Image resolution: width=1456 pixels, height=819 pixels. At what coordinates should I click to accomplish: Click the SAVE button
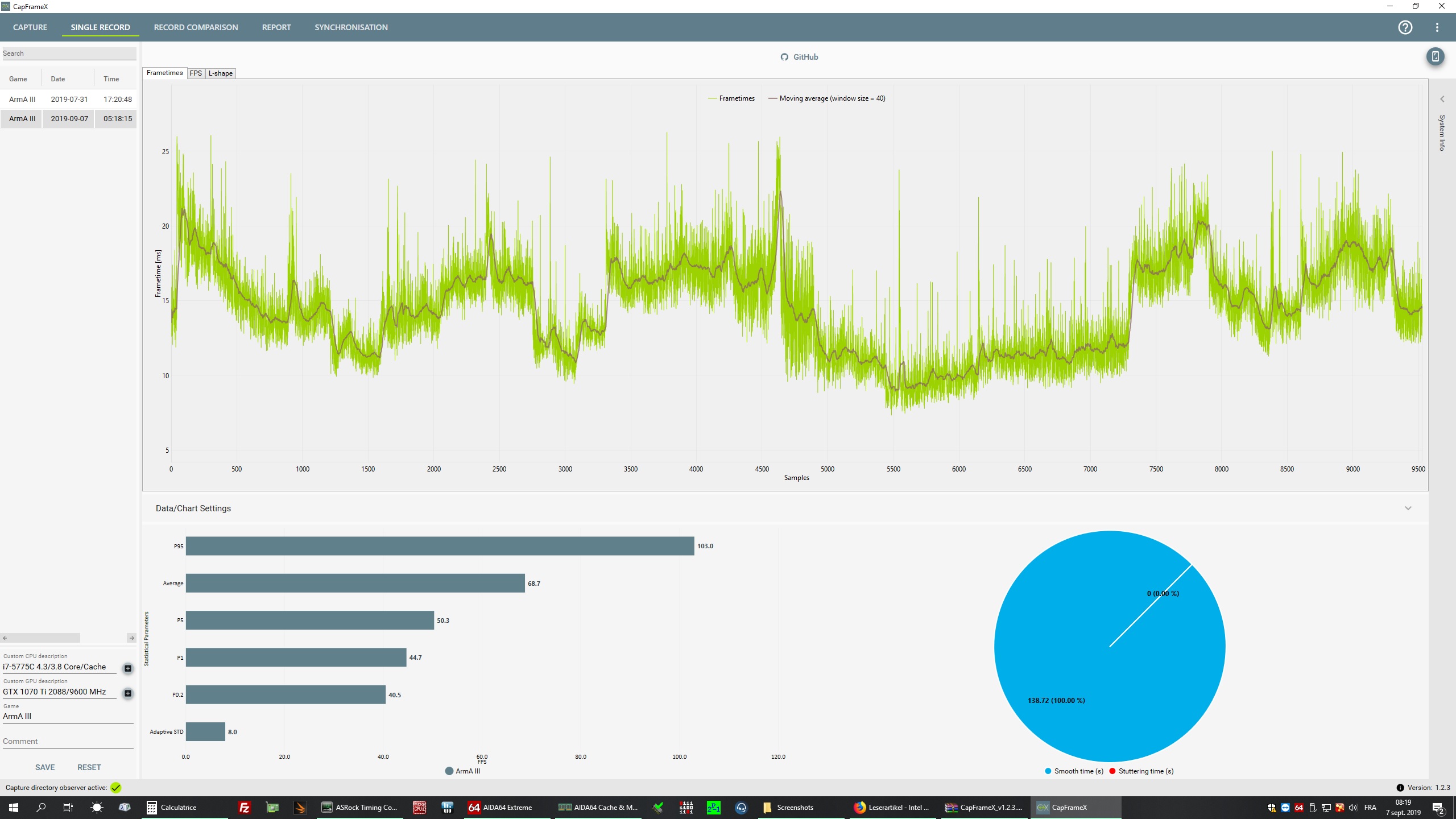(x=45, y=767)
